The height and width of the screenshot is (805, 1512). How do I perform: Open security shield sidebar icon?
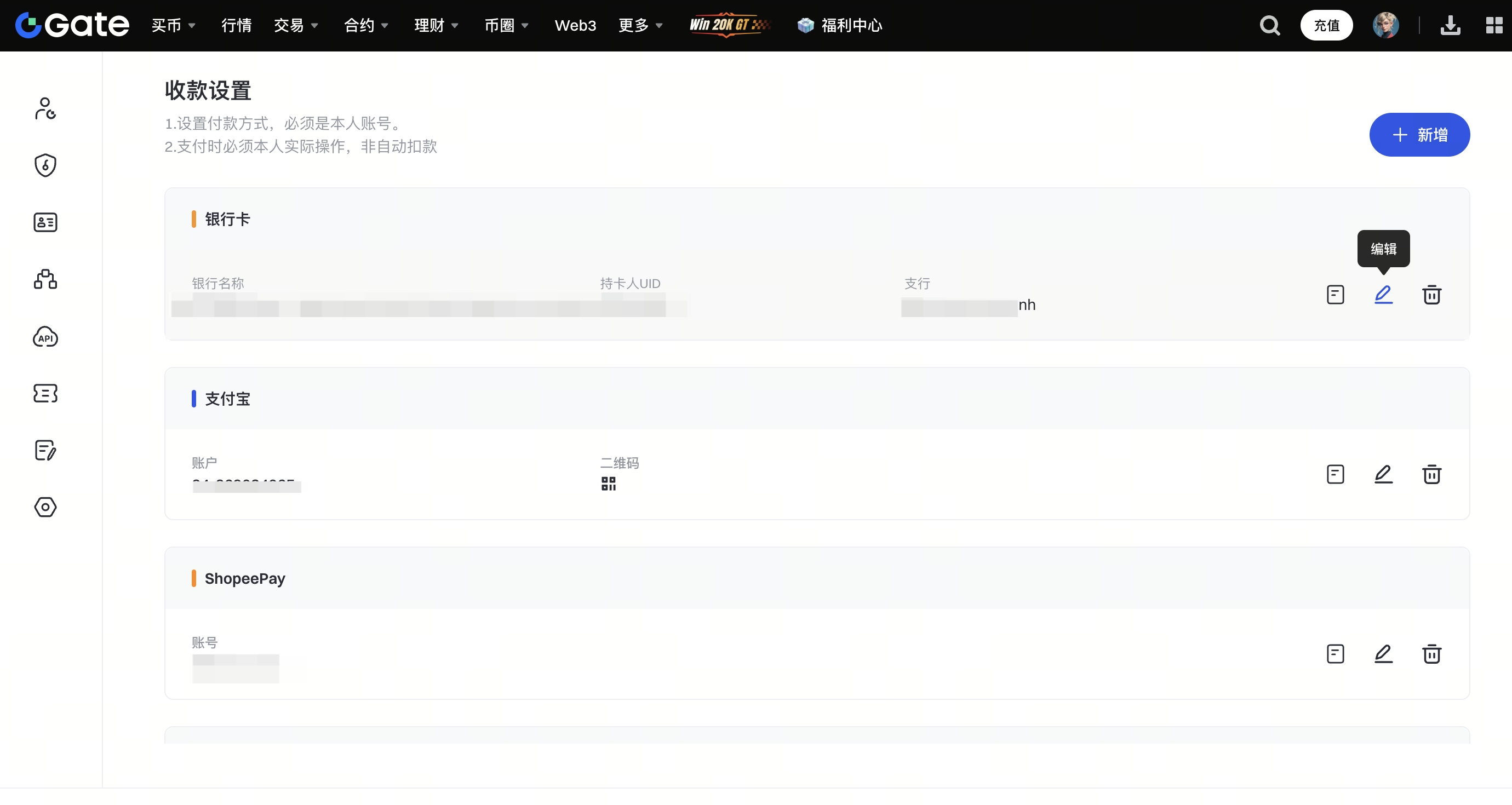coord(45,165)
